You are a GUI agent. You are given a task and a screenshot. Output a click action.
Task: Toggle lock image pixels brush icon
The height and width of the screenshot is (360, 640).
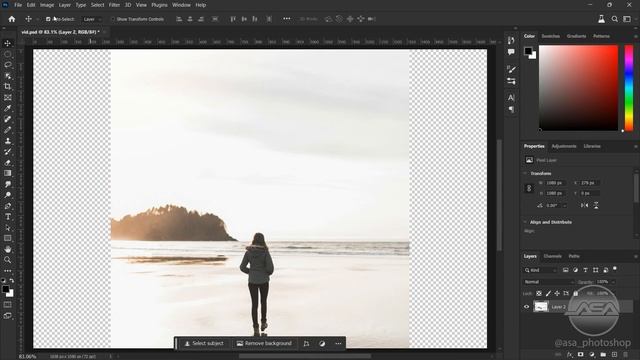(548, 293)
